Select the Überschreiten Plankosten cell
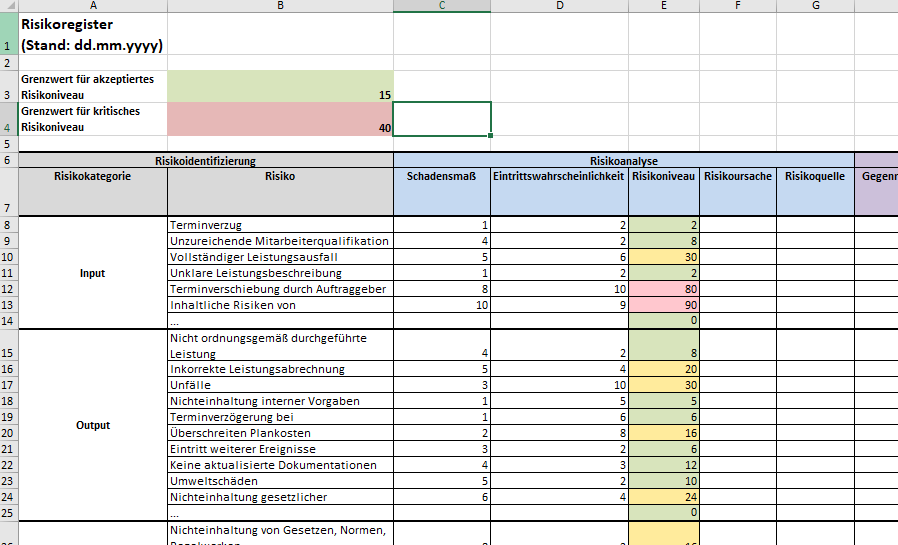Screen dimensions: 898x545 [281, 433]
